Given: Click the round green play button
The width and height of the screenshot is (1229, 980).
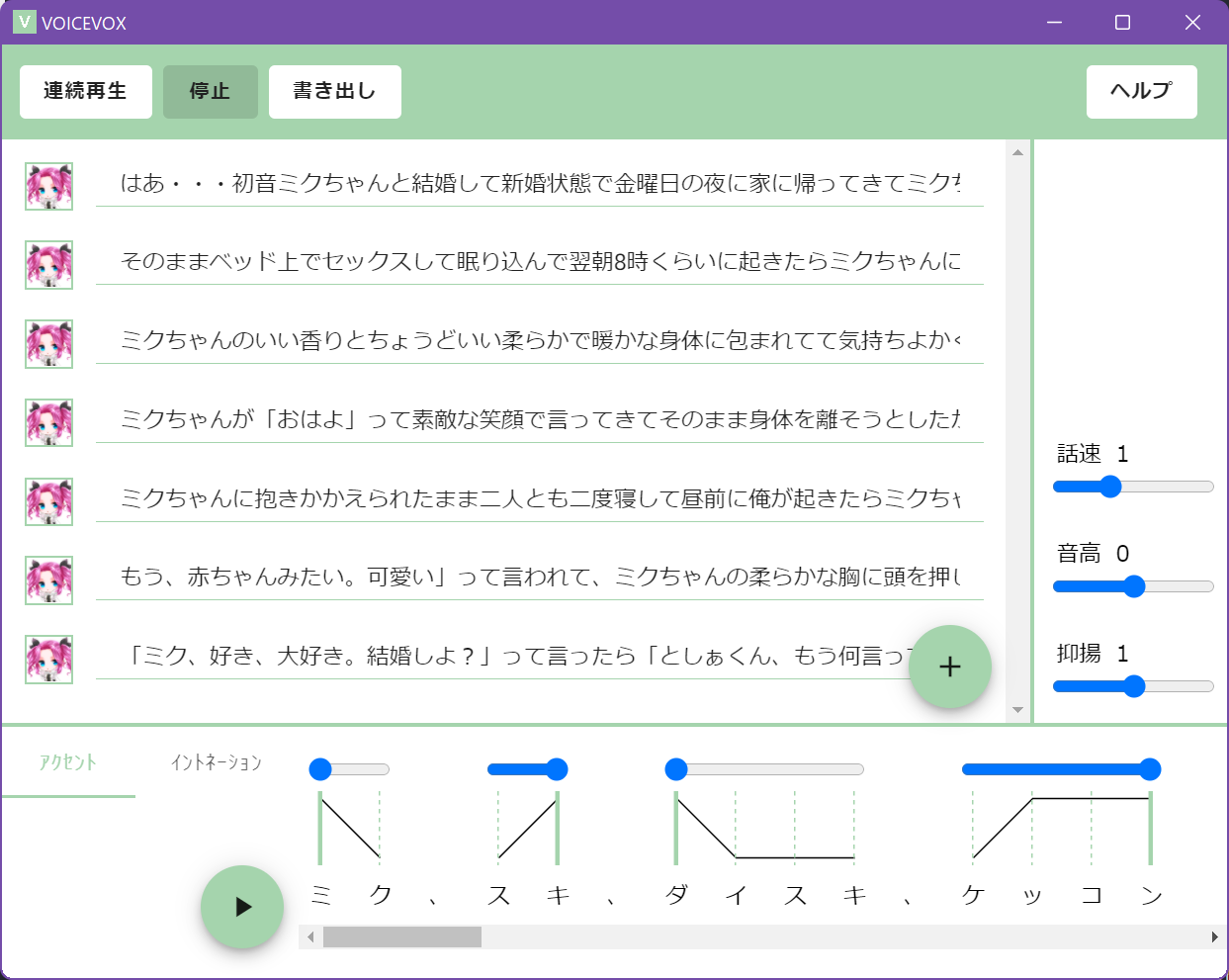Looking at the screenshot, I should (242, 907).
